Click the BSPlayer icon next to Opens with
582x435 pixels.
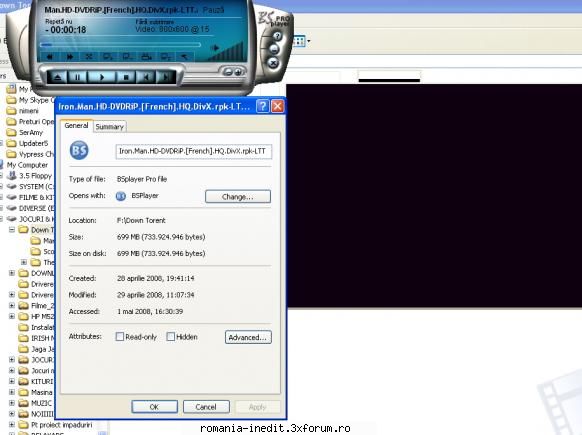(121, 196)
